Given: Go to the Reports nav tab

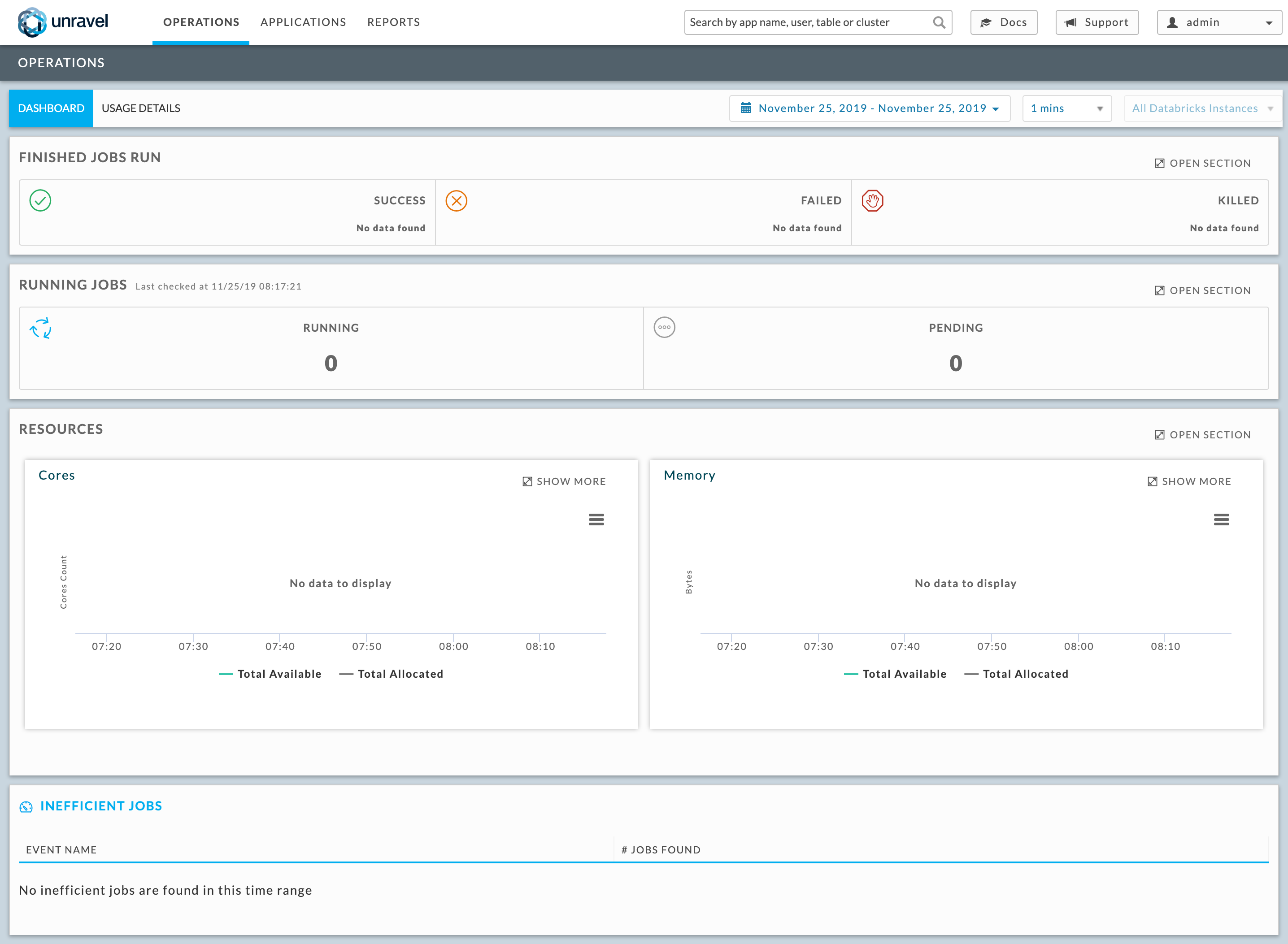Looking at the screenshot, I should [x=393, y=22].
